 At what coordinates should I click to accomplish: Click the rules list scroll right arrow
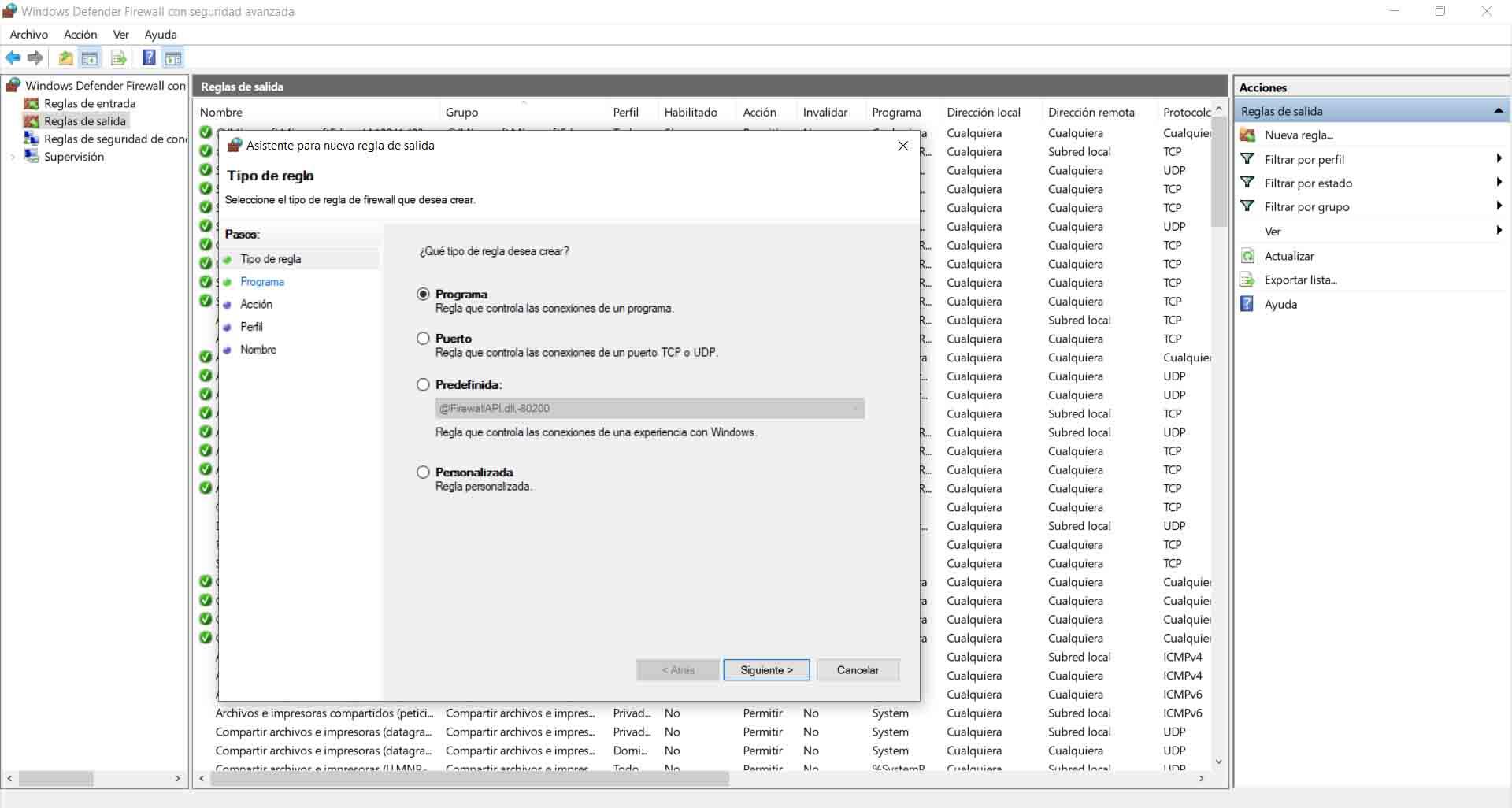pos(1202,779)
